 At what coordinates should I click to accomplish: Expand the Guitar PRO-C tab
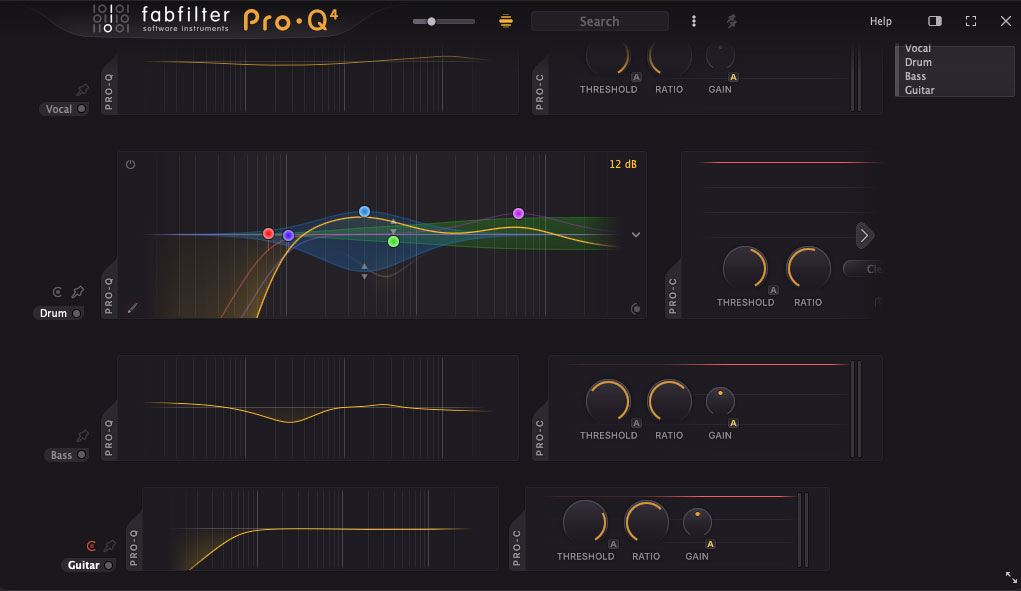pyautogui.click(x=516, y=544)
